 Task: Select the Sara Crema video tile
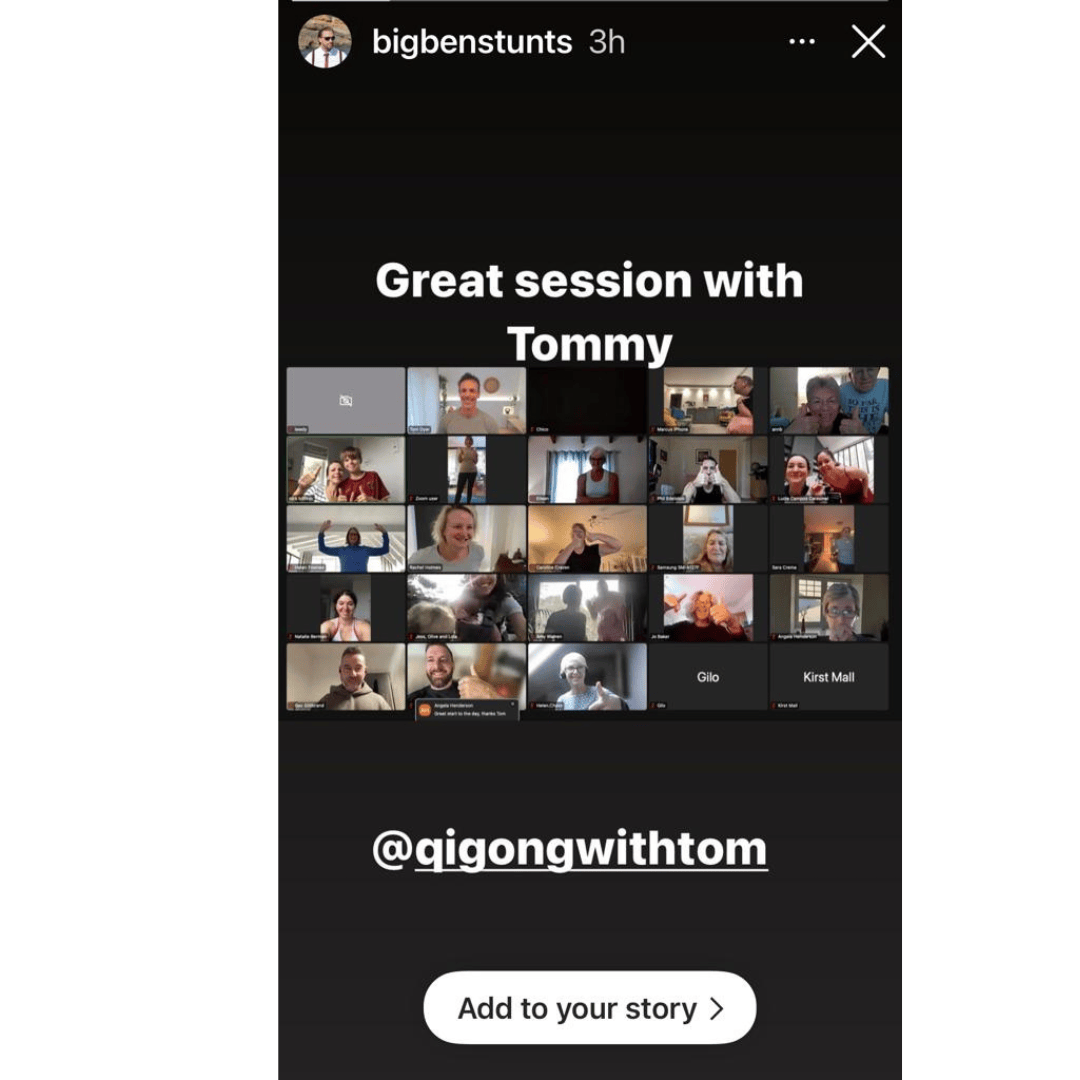tap(829, 539)
